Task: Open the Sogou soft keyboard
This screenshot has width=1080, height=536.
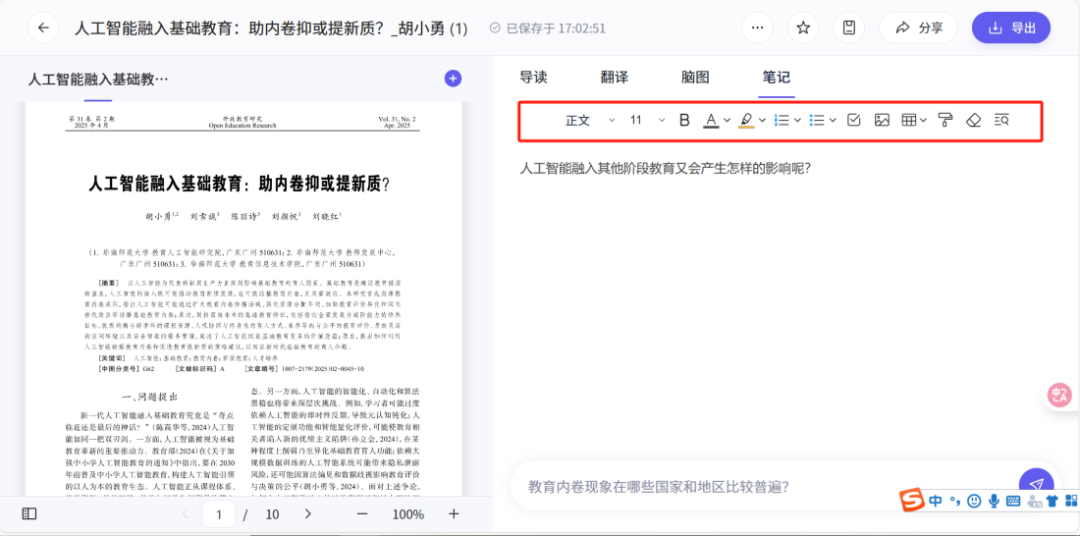Action: [1013, 502]
